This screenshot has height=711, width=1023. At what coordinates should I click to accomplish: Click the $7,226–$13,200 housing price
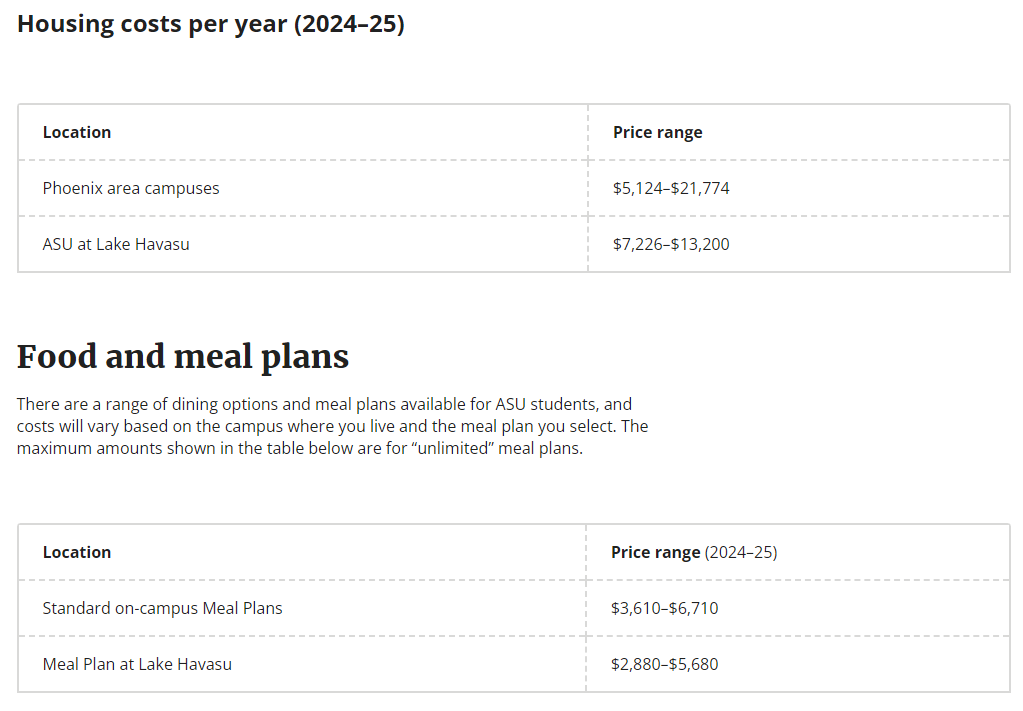pyautogui.click(x=671, y=244)
